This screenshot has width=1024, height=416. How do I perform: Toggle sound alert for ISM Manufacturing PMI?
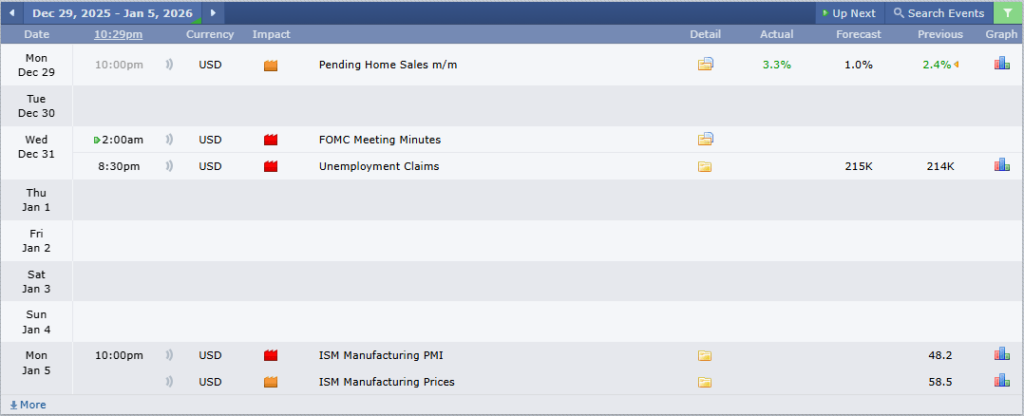169,355
